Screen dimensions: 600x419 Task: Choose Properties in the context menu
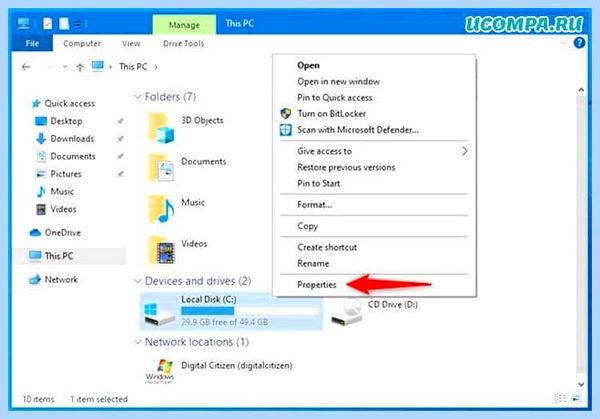[x=317, y=285]
